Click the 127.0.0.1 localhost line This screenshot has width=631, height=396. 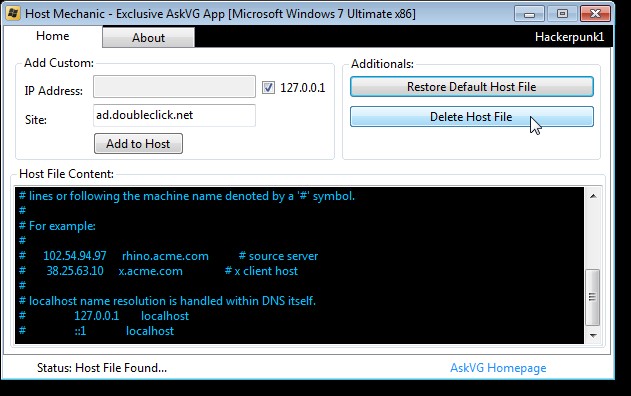click(104, 316)
